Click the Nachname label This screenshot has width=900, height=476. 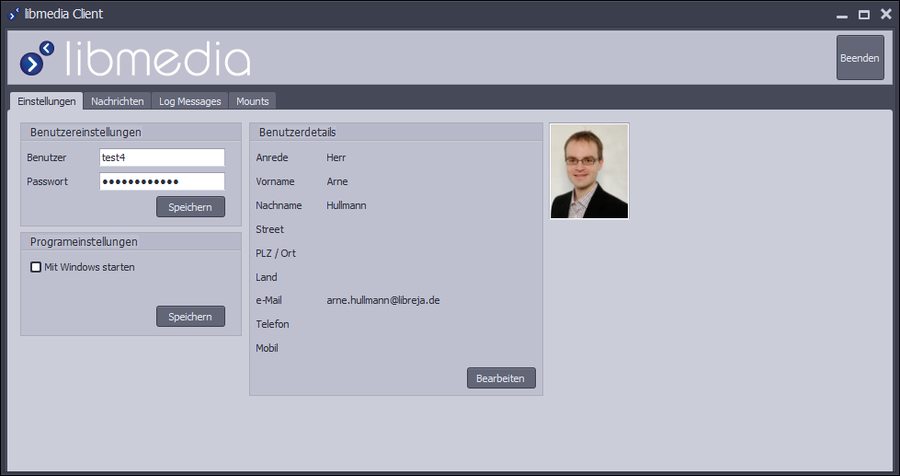pos(278,205)
